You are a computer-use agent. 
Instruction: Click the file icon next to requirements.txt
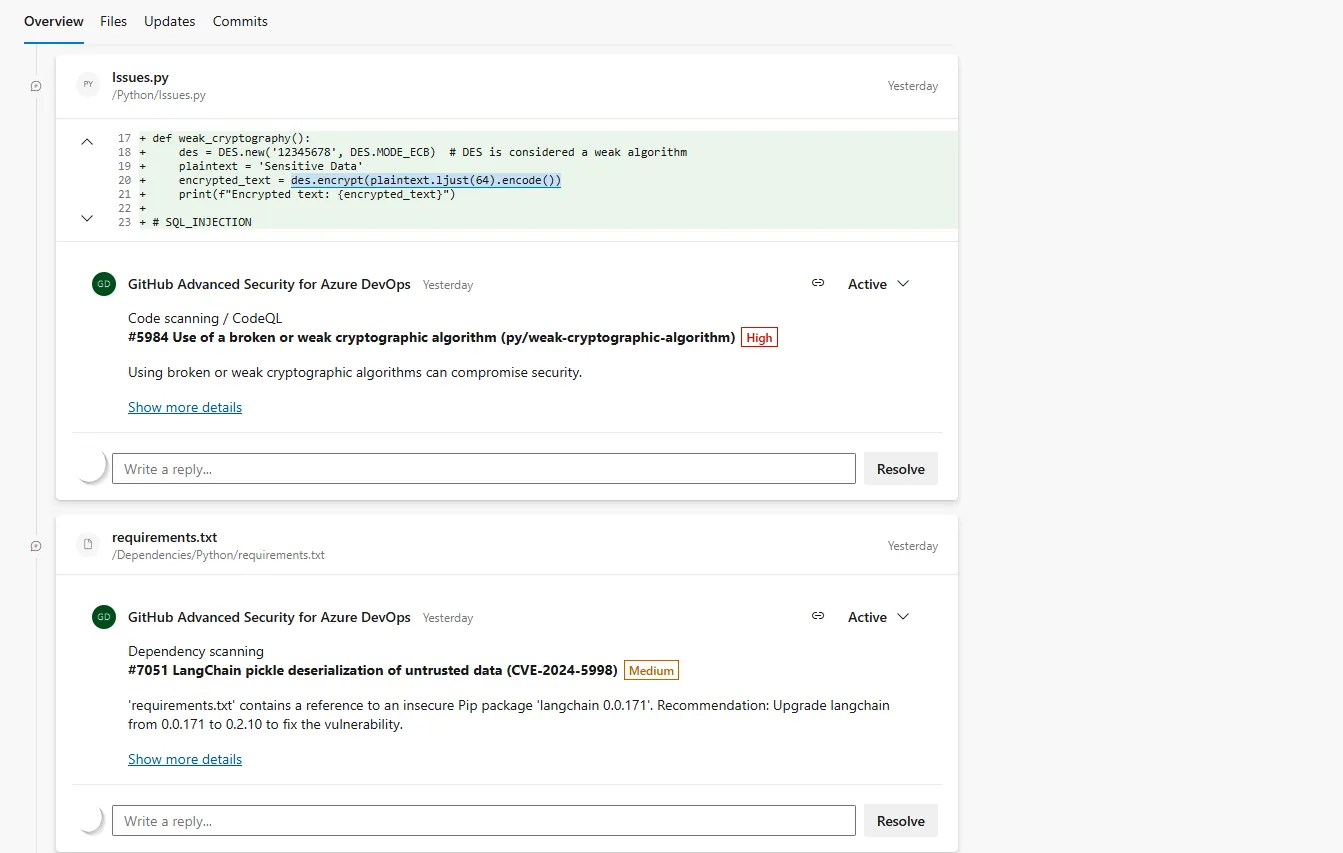pos(88,545)
